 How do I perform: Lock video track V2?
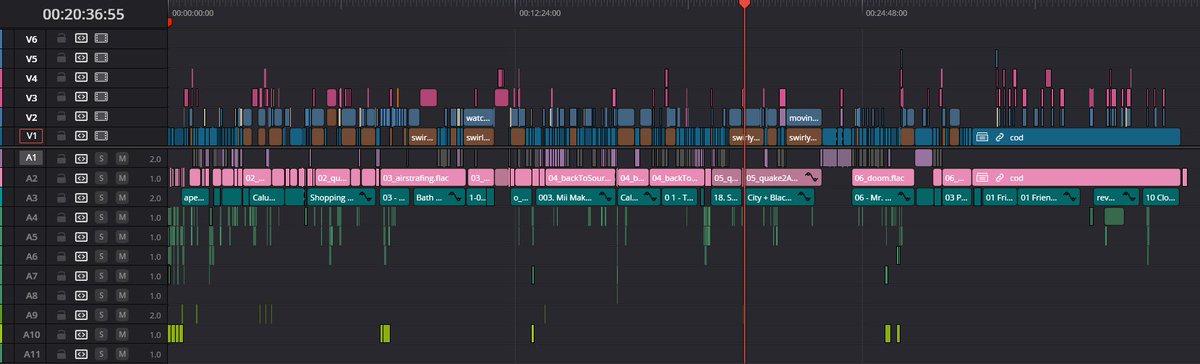61,117
